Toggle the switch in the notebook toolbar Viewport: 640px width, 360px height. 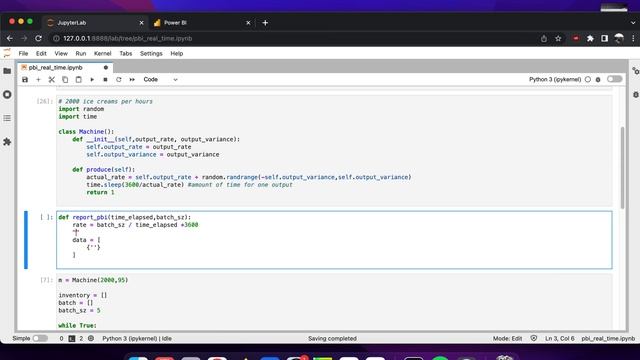click(614, 79)
